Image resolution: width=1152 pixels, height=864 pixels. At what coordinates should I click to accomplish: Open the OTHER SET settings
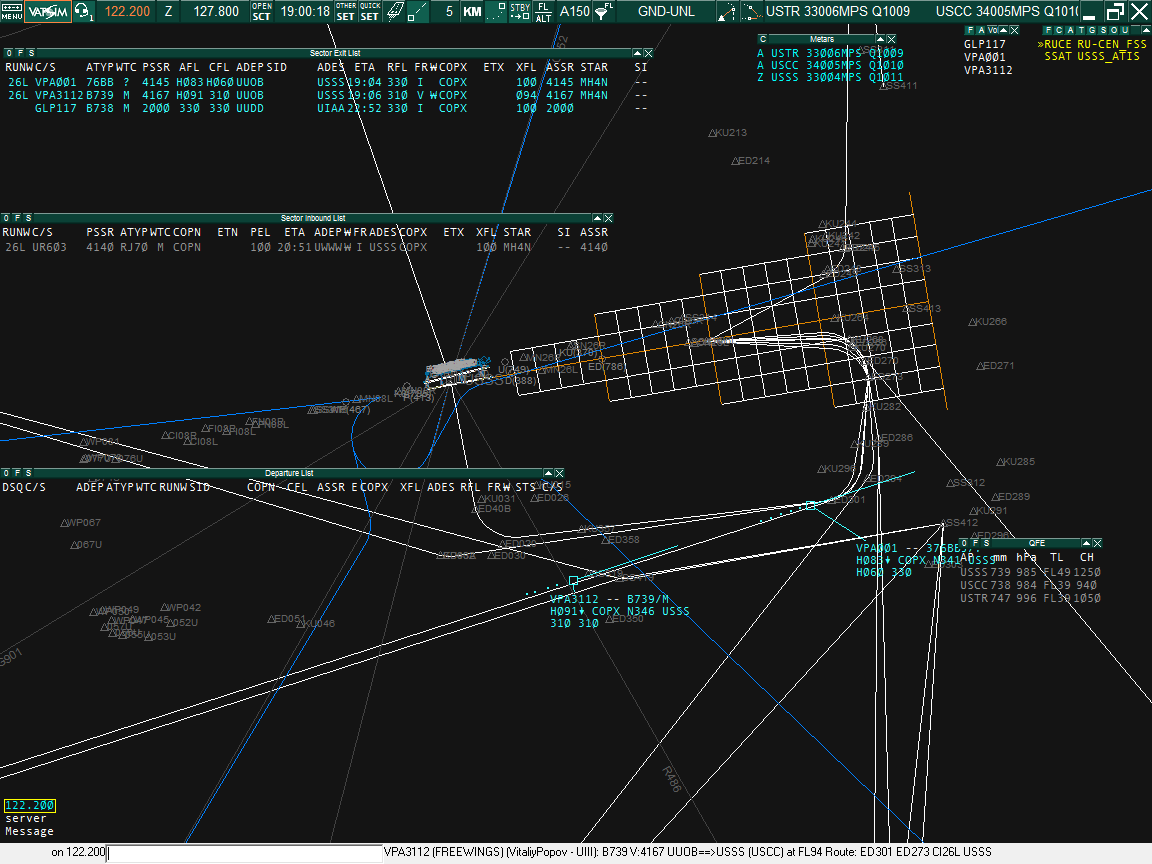point(346,11)
